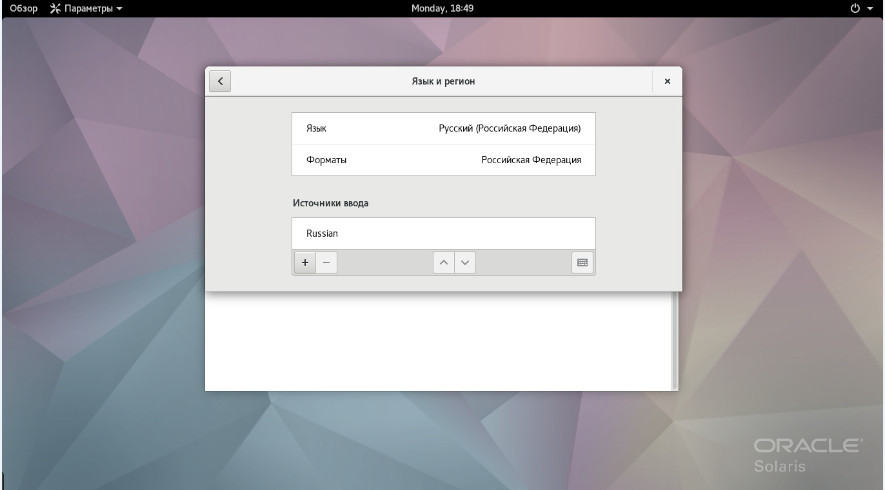The height and width of the screenshot is (490, 885).
Task: Add a new input source with plus button
Action: 305,262
